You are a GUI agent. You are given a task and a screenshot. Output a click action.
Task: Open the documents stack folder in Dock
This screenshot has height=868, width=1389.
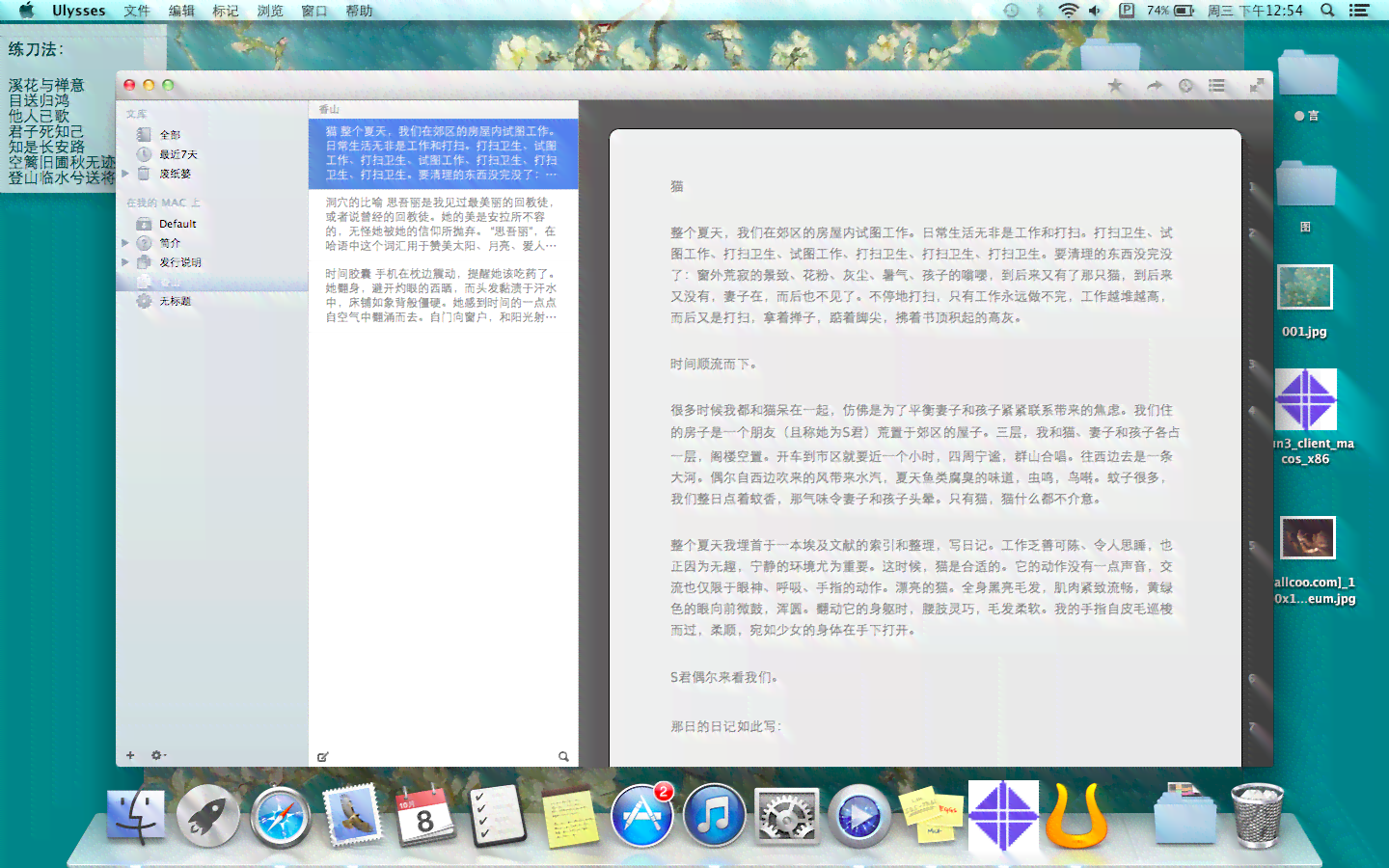[1185, 816]
